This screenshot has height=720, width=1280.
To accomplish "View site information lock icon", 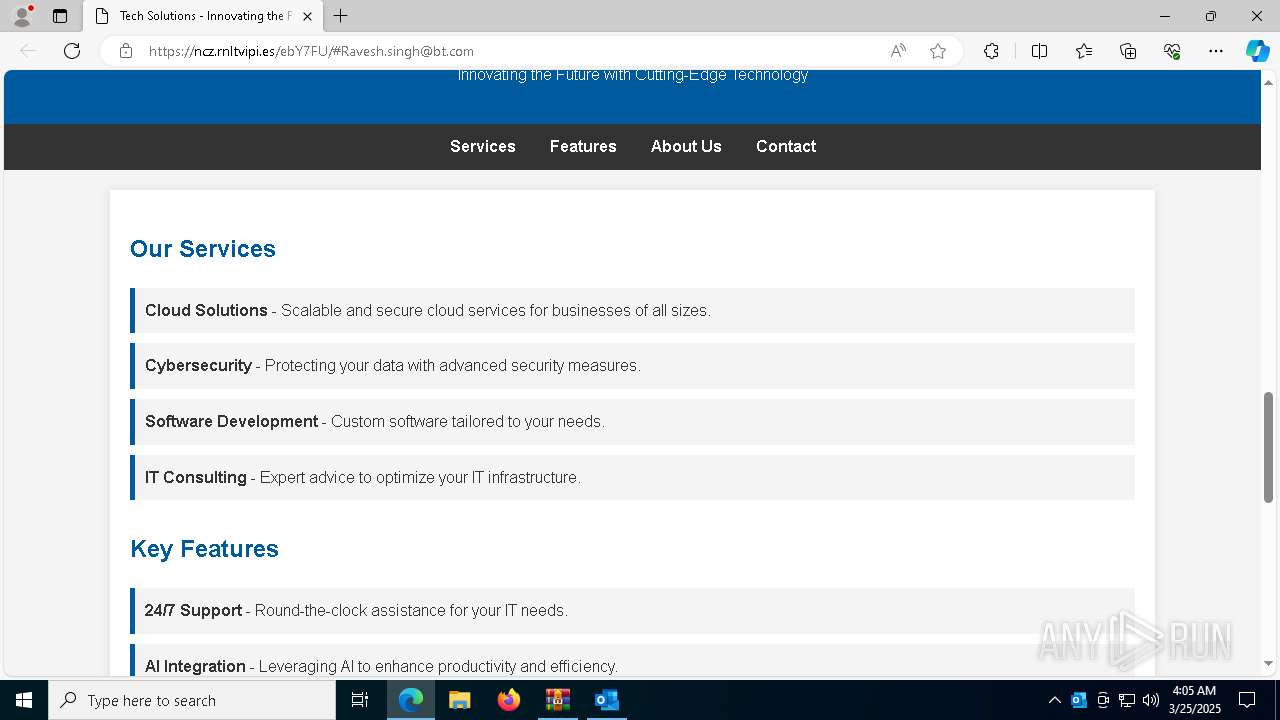I will pos(126,51).
